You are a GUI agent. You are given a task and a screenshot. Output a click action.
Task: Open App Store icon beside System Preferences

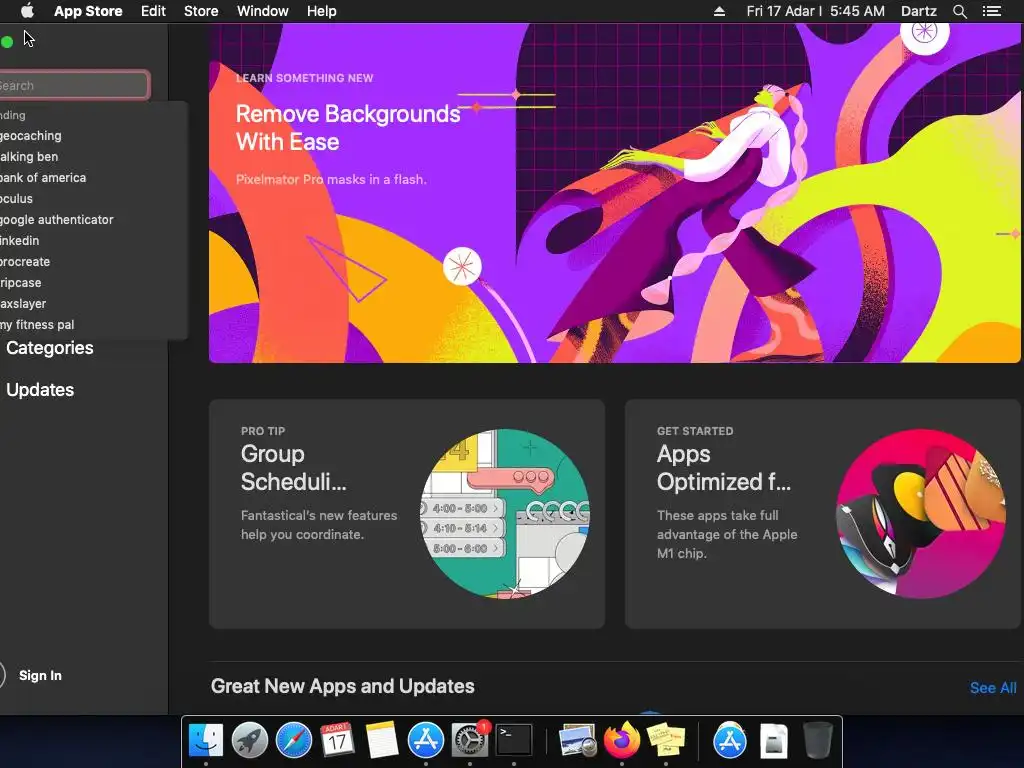pos(426,741)
